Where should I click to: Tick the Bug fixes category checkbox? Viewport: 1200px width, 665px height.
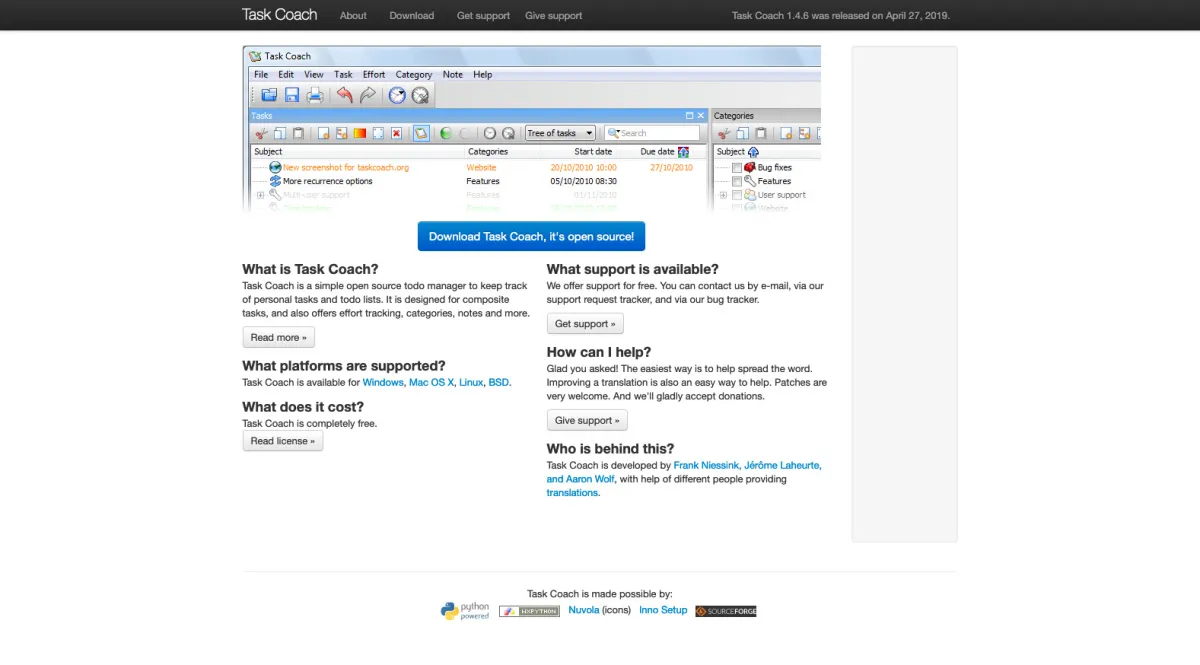tap(737, 168)
